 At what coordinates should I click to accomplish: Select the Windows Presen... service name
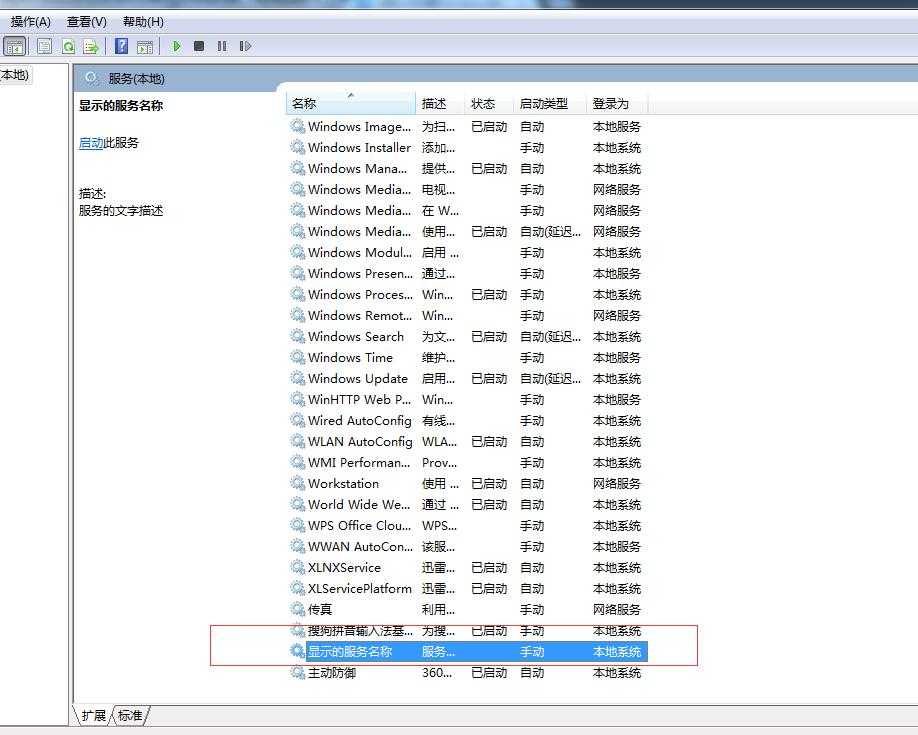(360, 274)
